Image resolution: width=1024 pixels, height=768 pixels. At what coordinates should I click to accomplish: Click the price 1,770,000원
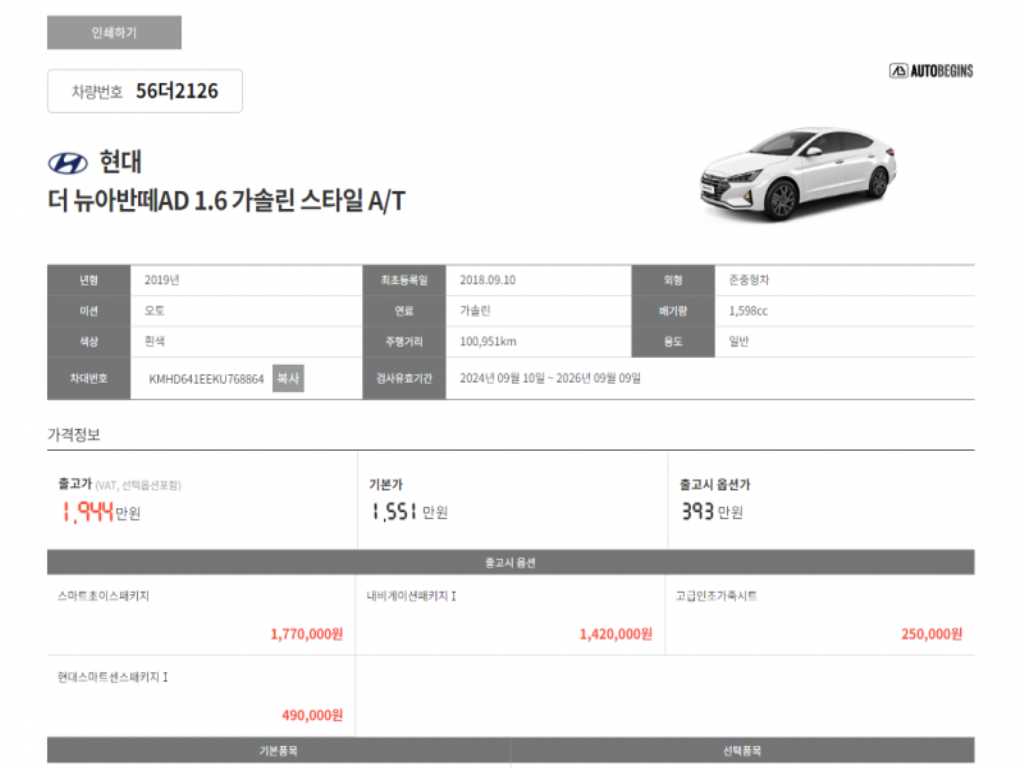pyautogui.click(x=306, y=634)
